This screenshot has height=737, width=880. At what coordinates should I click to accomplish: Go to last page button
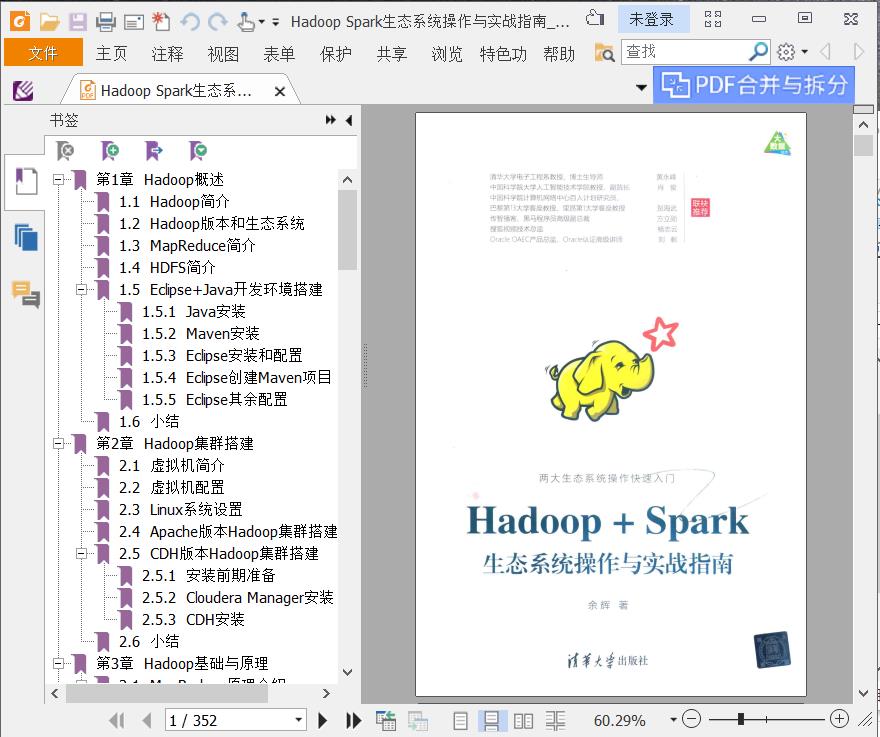coord(353,720)
